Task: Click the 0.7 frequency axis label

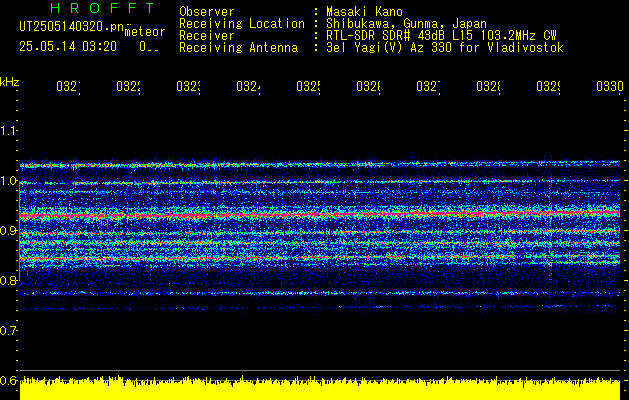Action: click(x=8, y=331)
